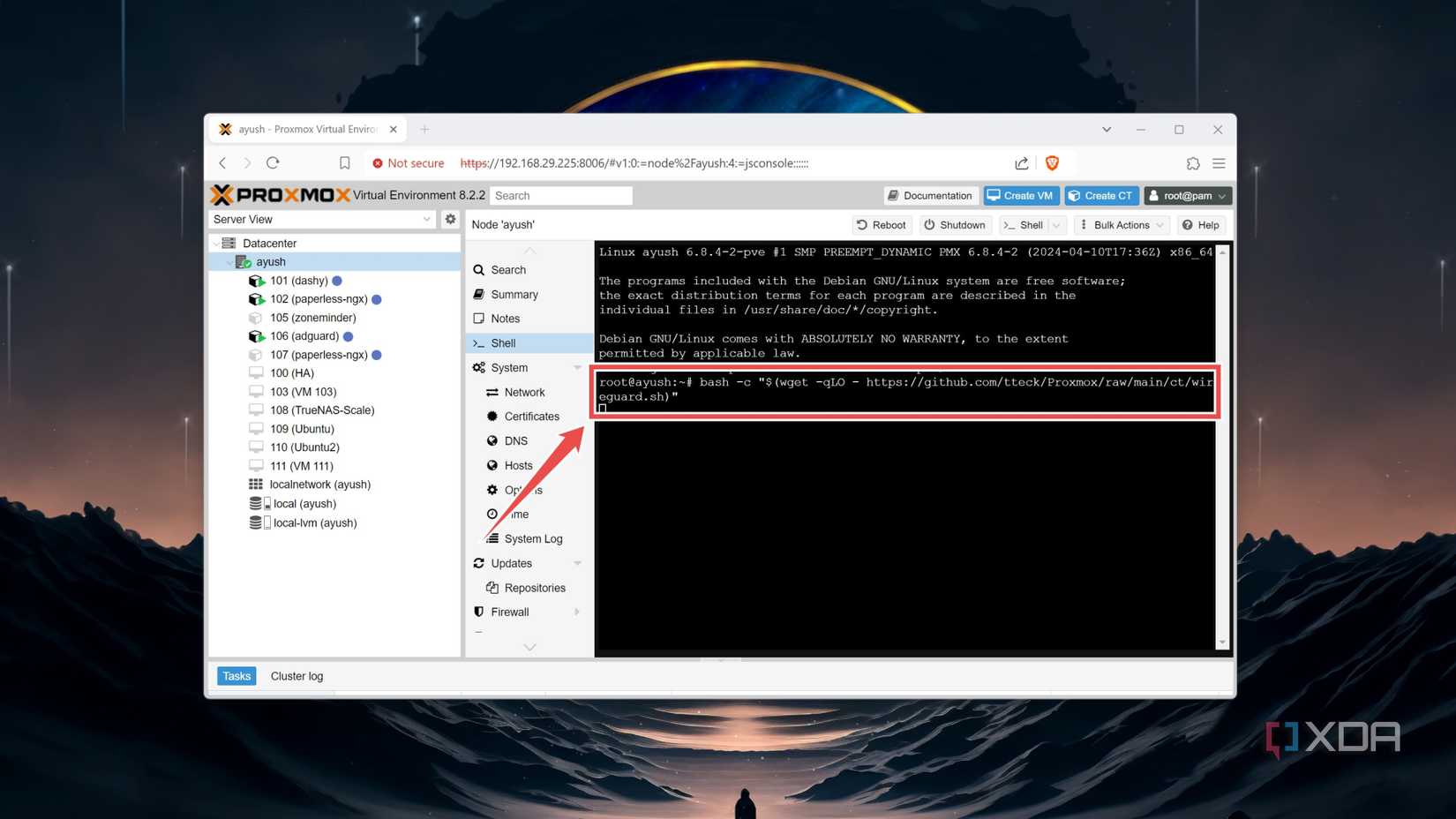The height and width of the screenshot is (819, 1456).
Task: Open the Documentation button
Action: point(930,196)
